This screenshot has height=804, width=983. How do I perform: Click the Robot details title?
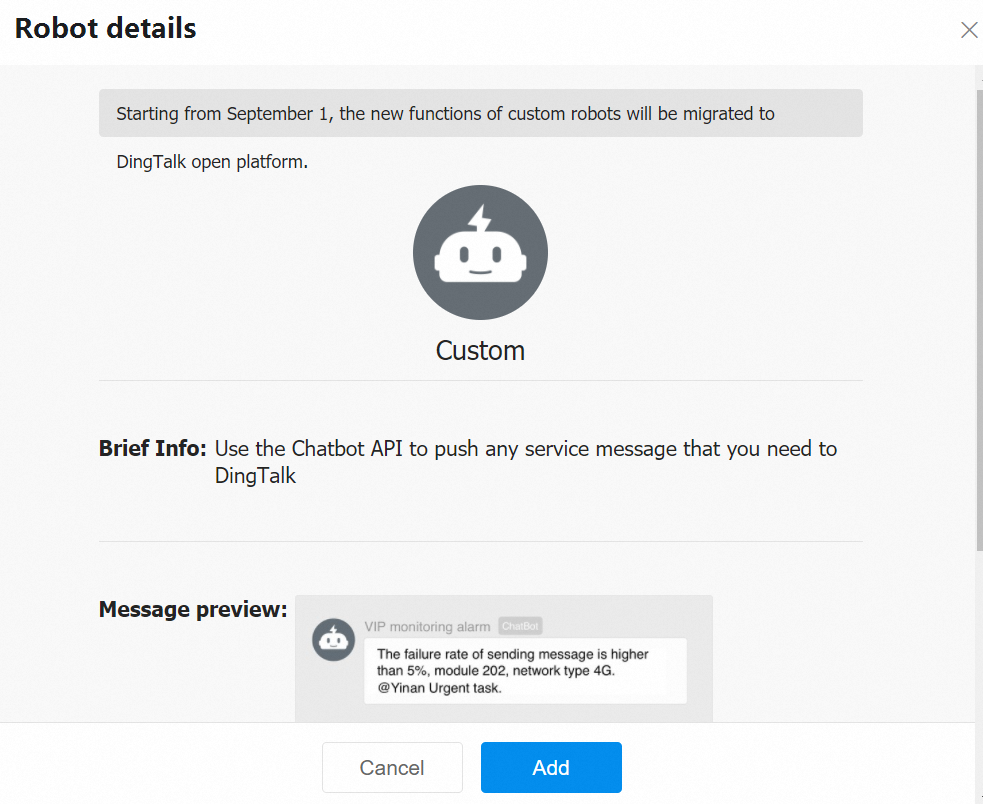coord(105,28)
